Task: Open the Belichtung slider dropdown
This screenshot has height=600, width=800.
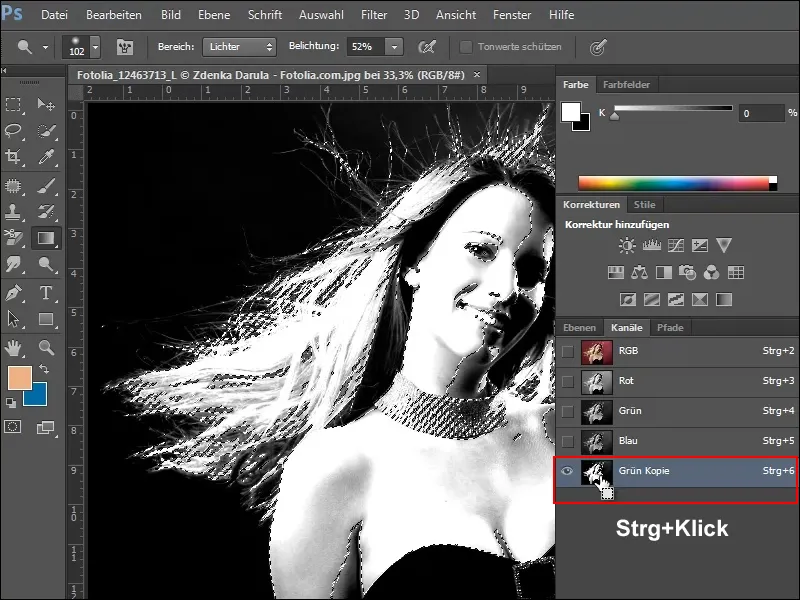Action: click(394, 47)
